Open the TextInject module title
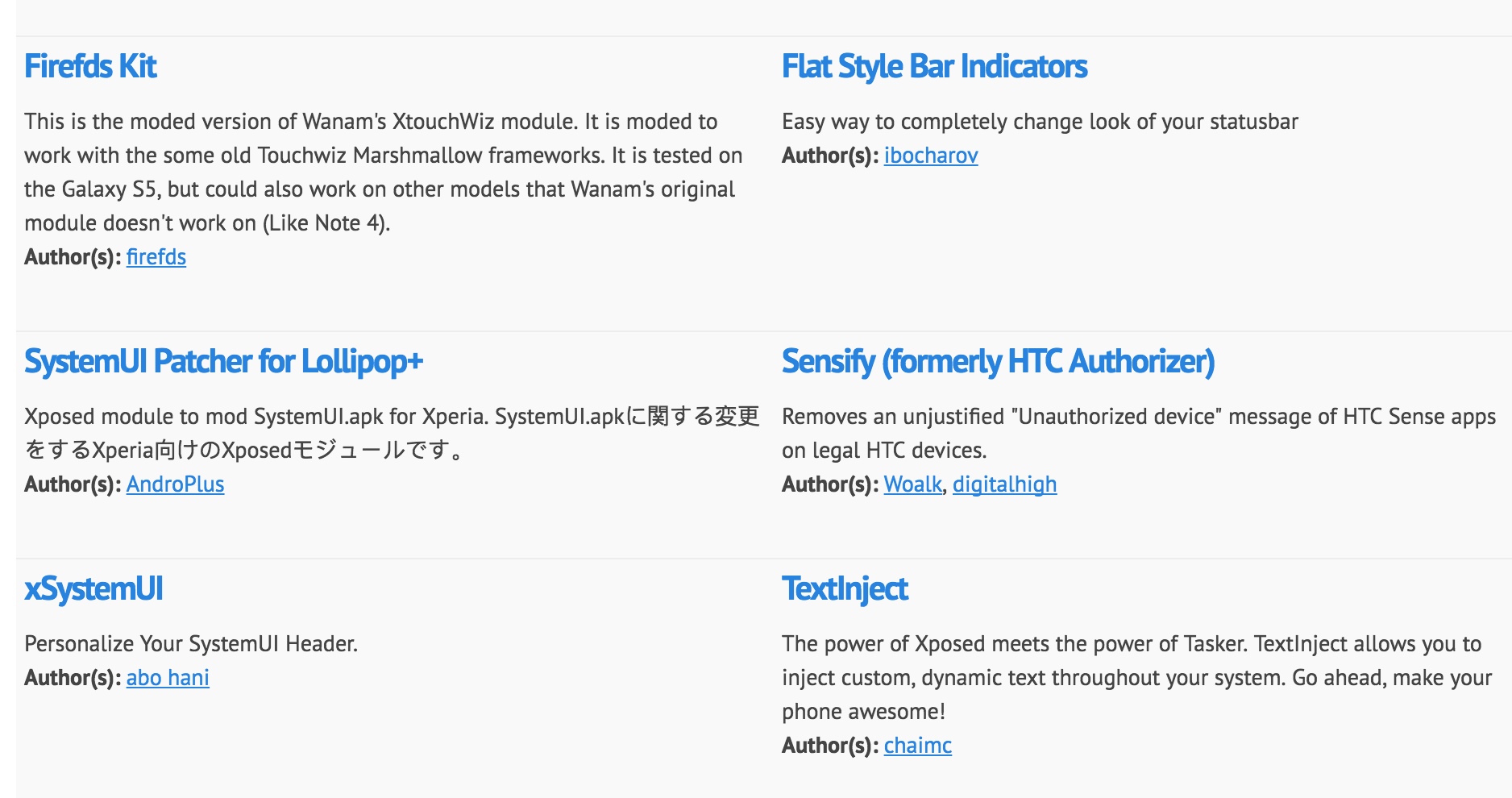The image size is (1512, 798). click(845, 588)
